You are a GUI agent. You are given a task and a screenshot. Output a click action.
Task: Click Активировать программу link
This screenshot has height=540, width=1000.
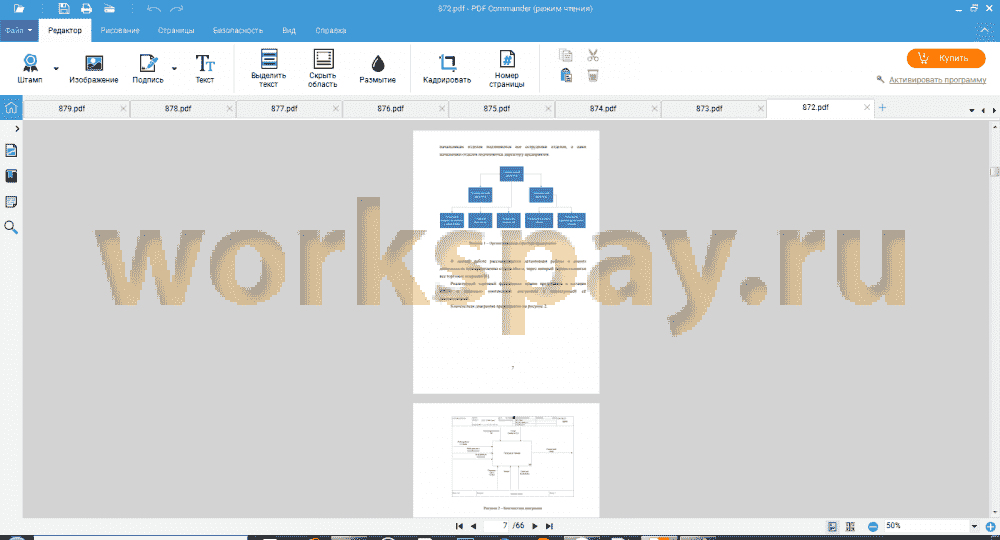click(x=938, y=80)
